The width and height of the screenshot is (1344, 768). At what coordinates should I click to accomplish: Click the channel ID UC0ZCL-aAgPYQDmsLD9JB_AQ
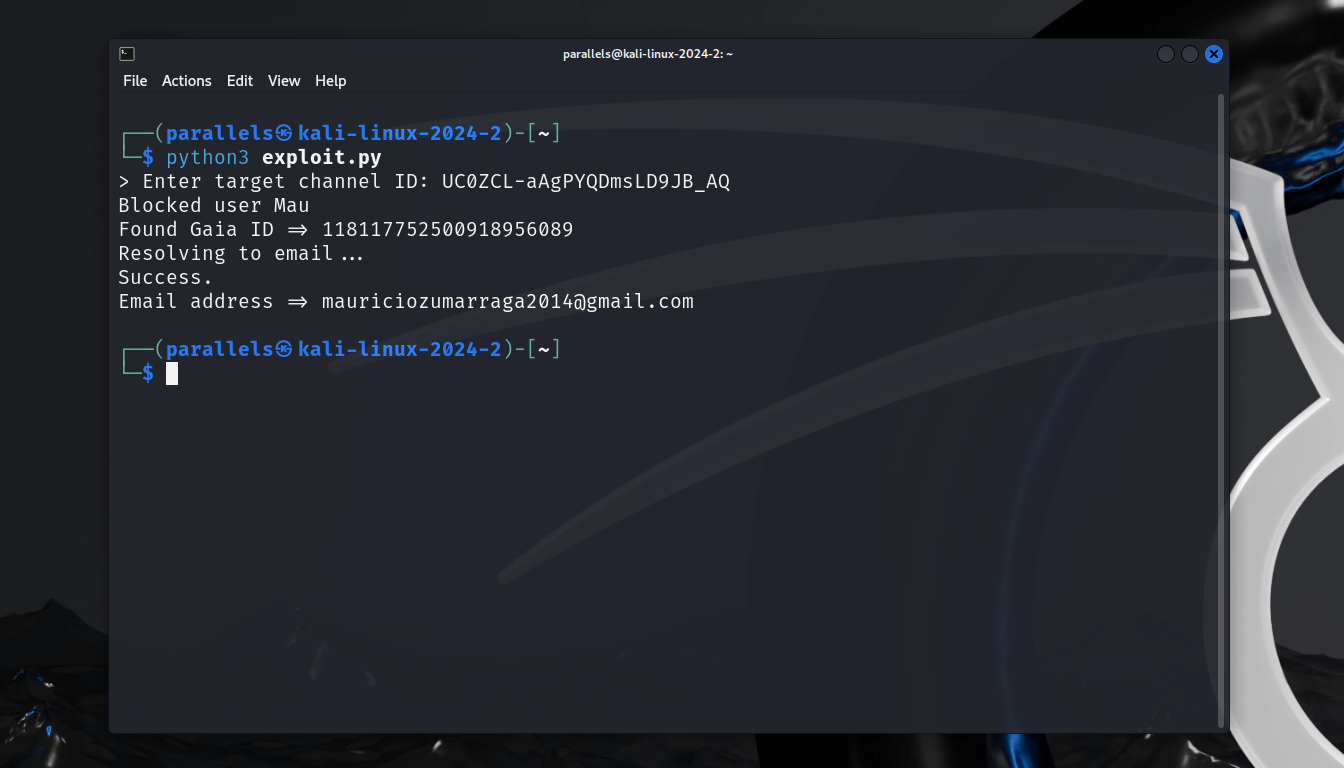tap(586, 182)
